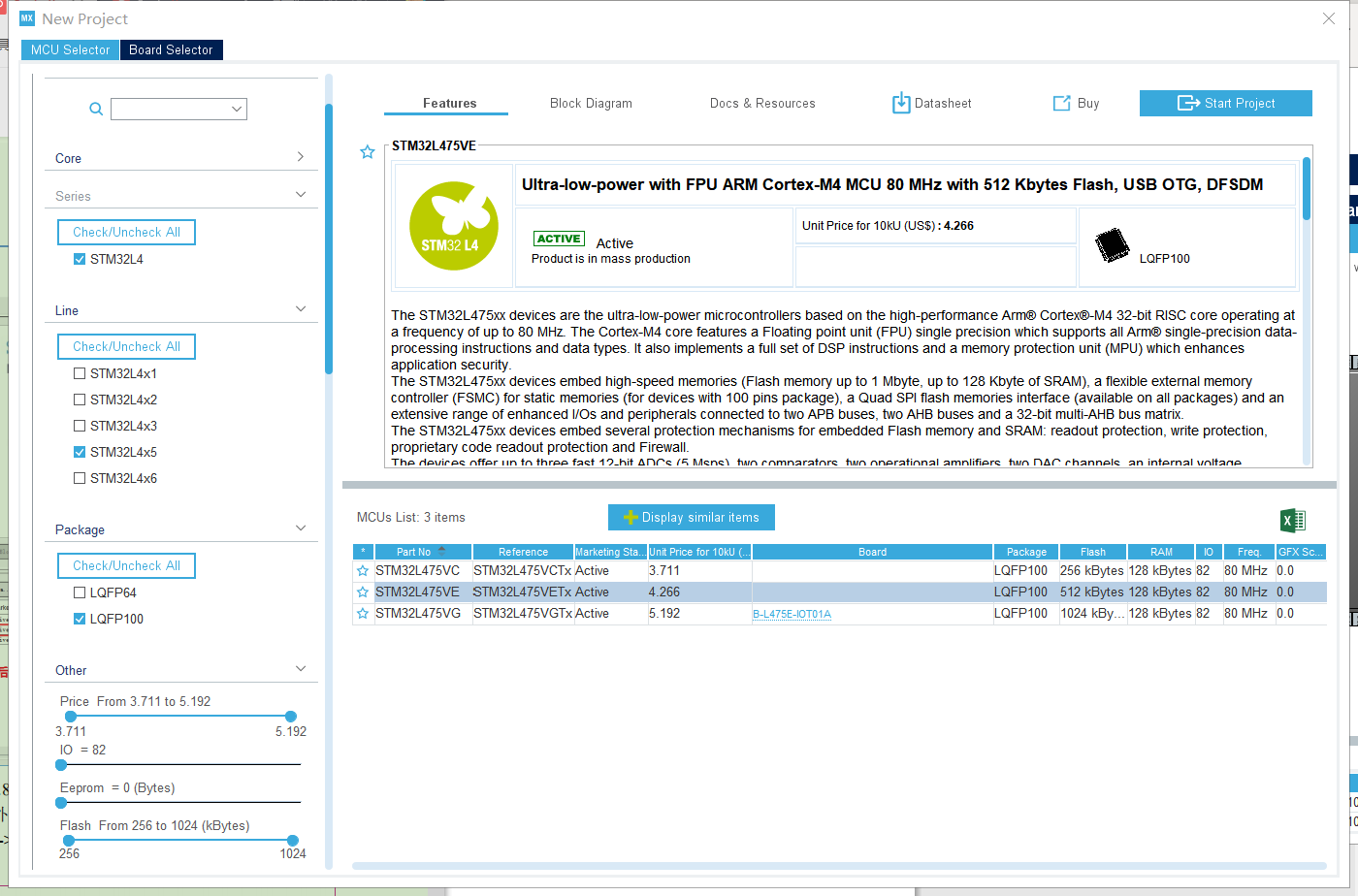Click Check/Uncheck All under Line
This screenshot has height=896, width=1358.
click(x=126, y=347)
